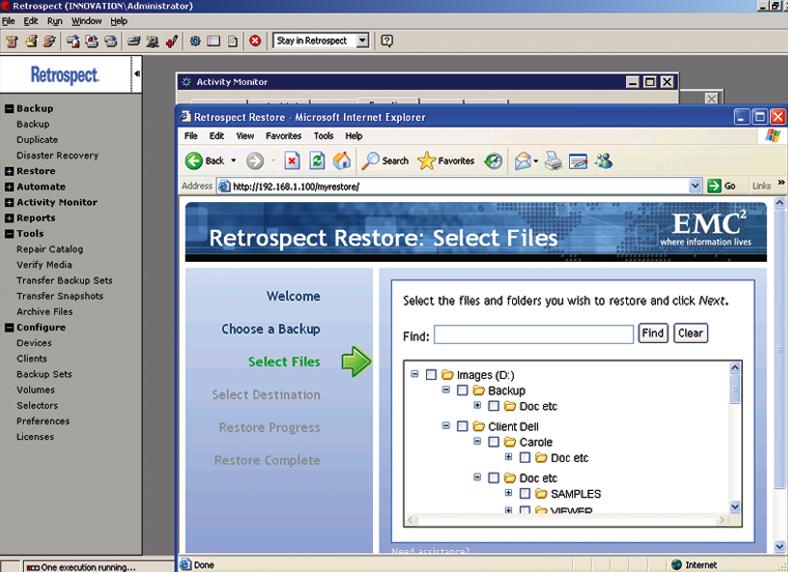Refresh the page in Internet Explorer

pyautogui.click(x=317, y=161)
